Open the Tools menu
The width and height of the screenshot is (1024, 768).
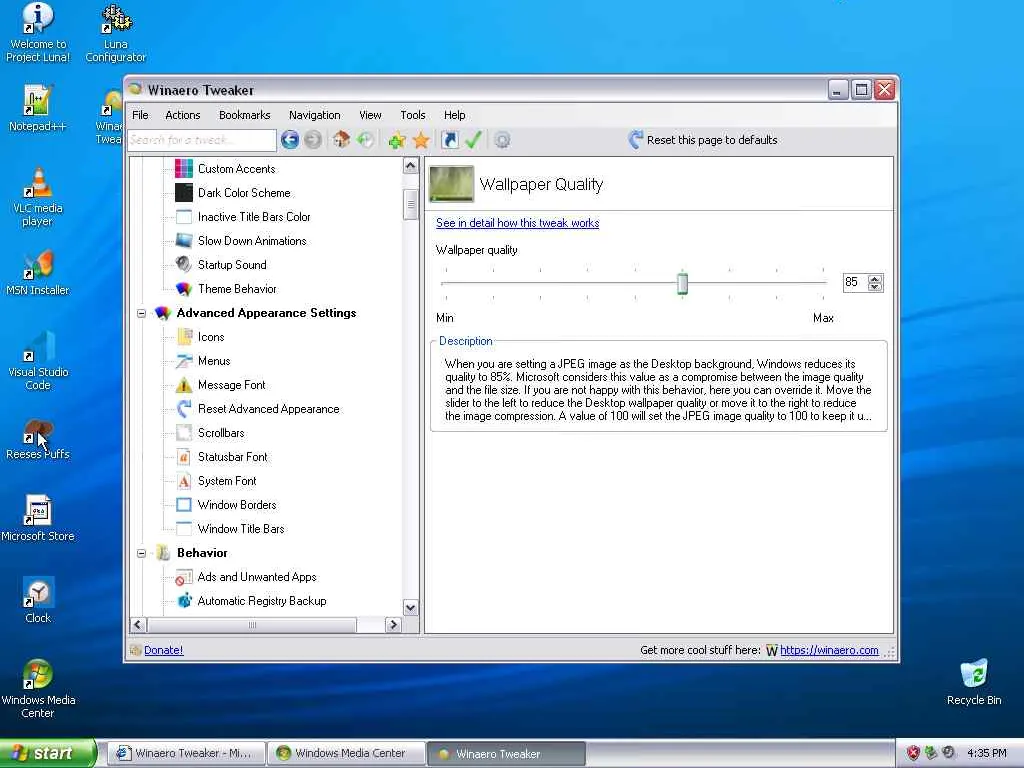click(x=412, y=115)
